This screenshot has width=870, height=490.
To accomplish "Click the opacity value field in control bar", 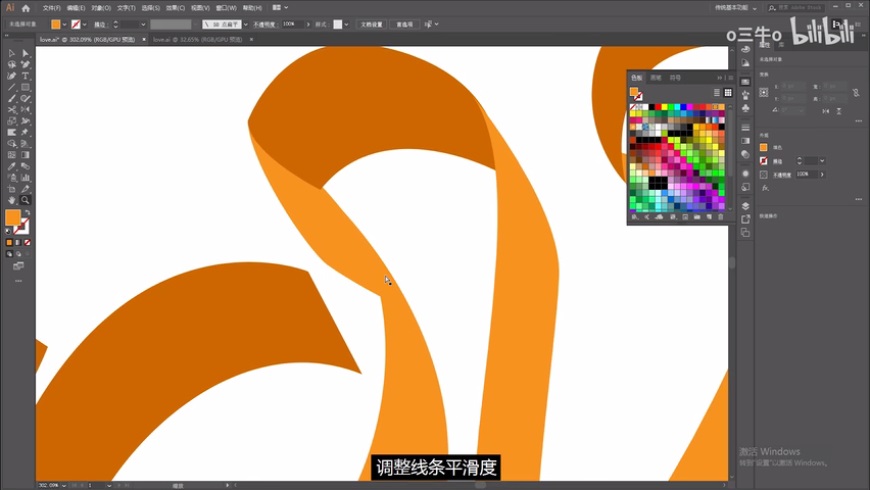I will pos(292,24).
